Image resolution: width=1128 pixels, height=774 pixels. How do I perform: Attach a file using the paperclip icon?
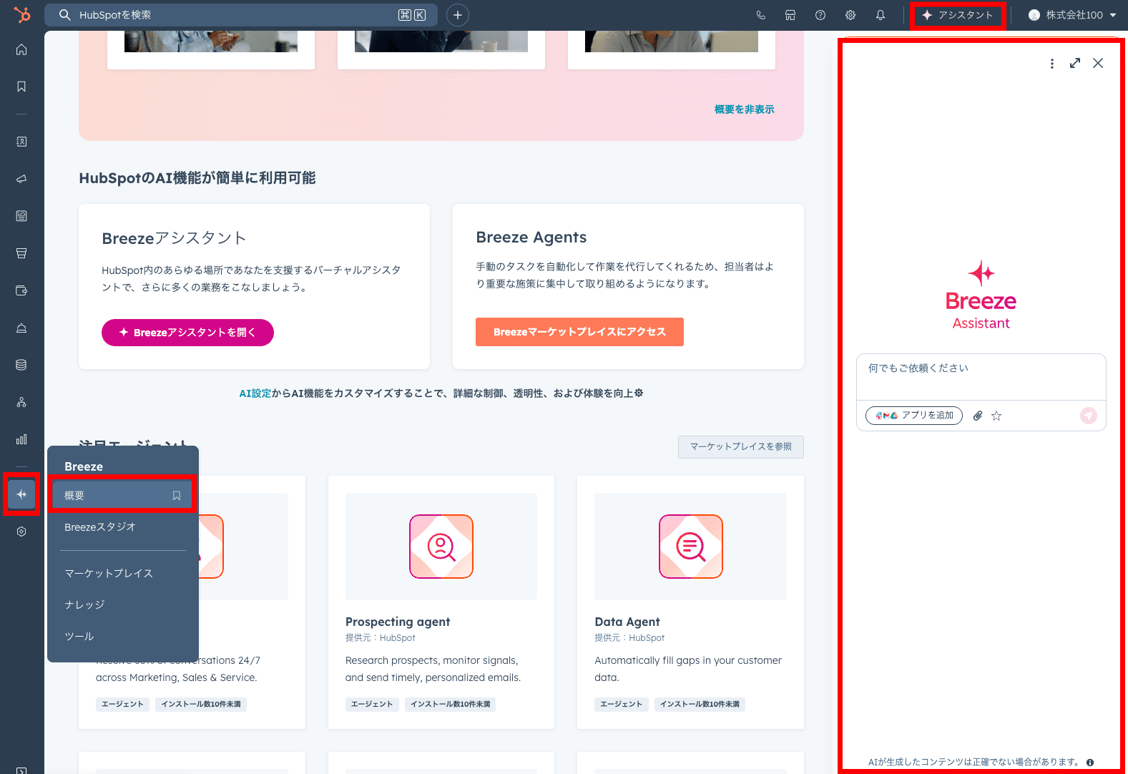point(977,415)
